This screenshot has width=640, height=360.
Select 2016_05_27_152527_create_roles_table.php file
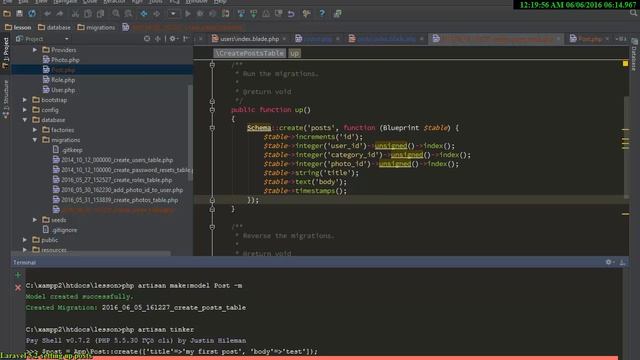pyautogui.click(x=112, y=180)
